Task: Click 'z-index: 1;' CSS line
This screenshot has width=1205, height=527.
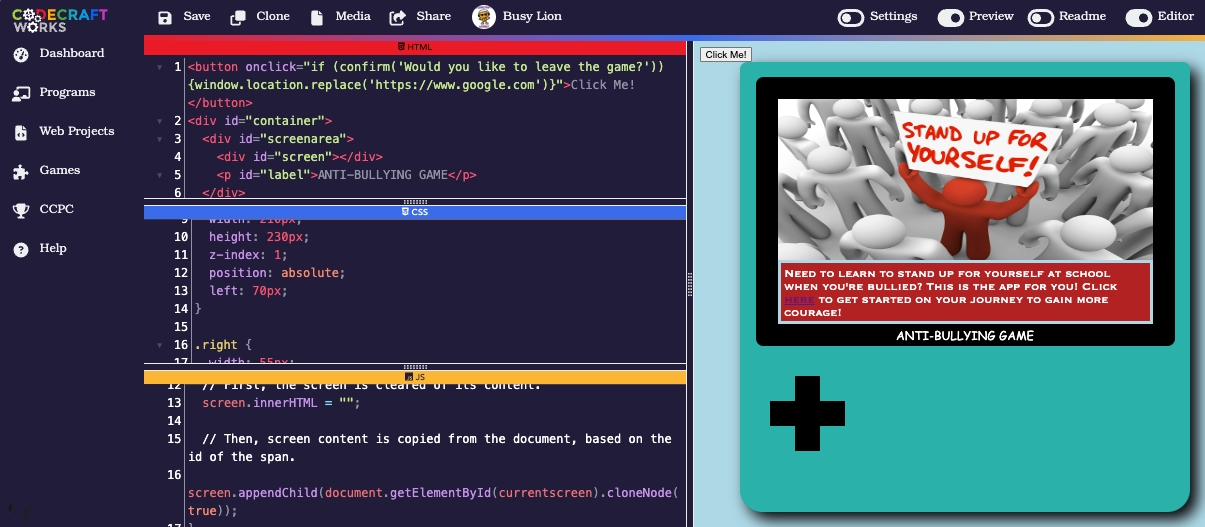Action: pos(248,255)
